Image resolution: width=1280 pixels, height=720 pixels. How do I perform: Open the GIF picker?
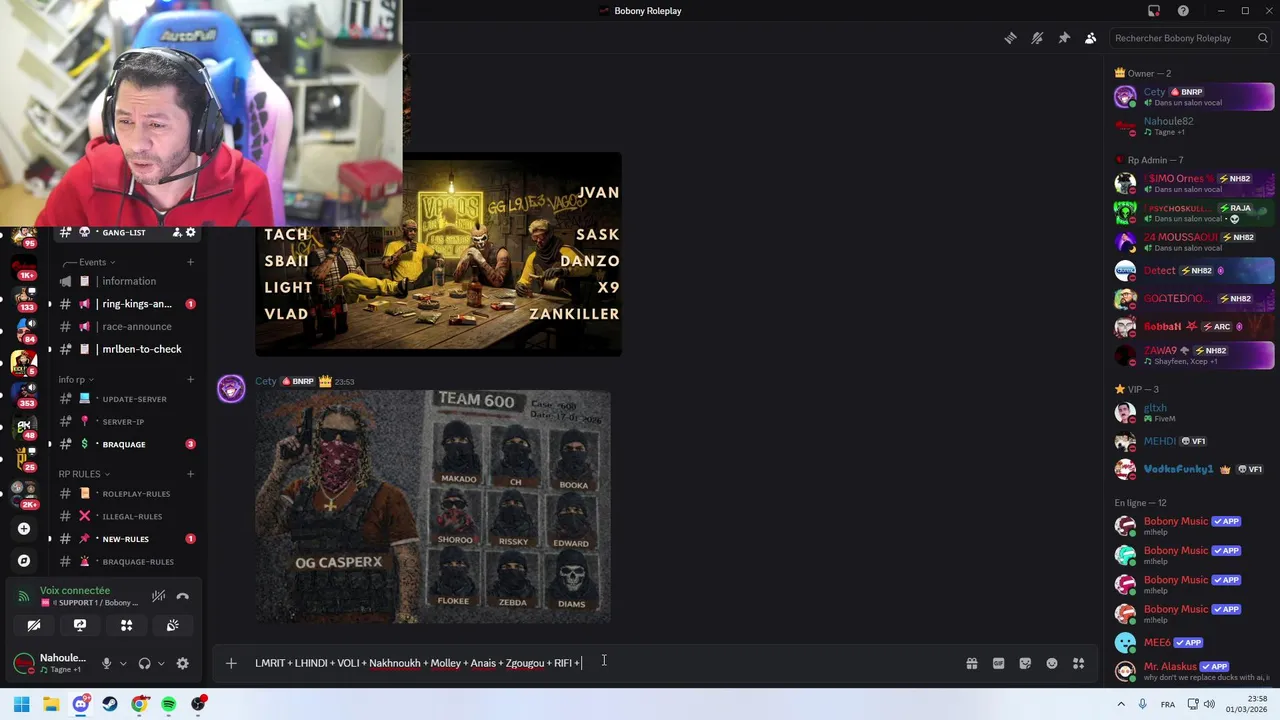point(998,663)
